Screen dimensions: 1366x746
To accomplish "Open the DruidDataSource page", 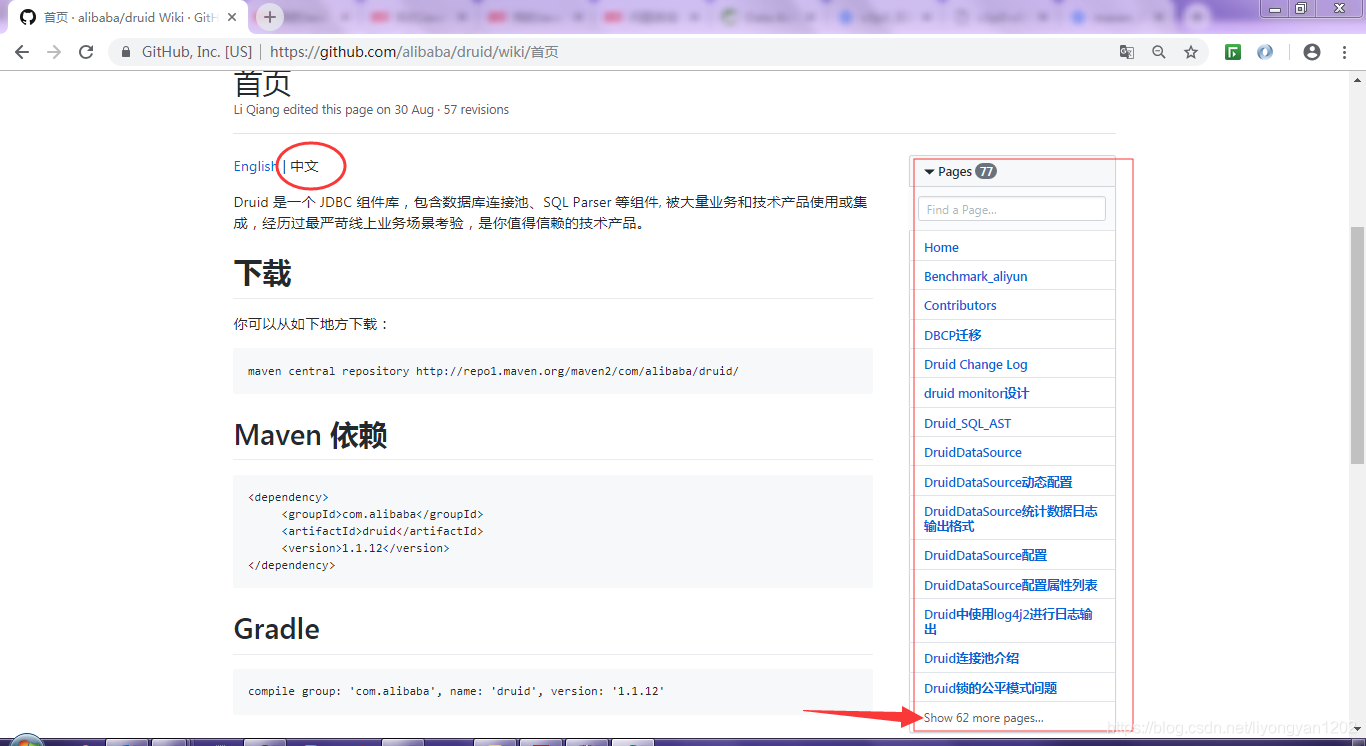I will [x=973, y=452].
